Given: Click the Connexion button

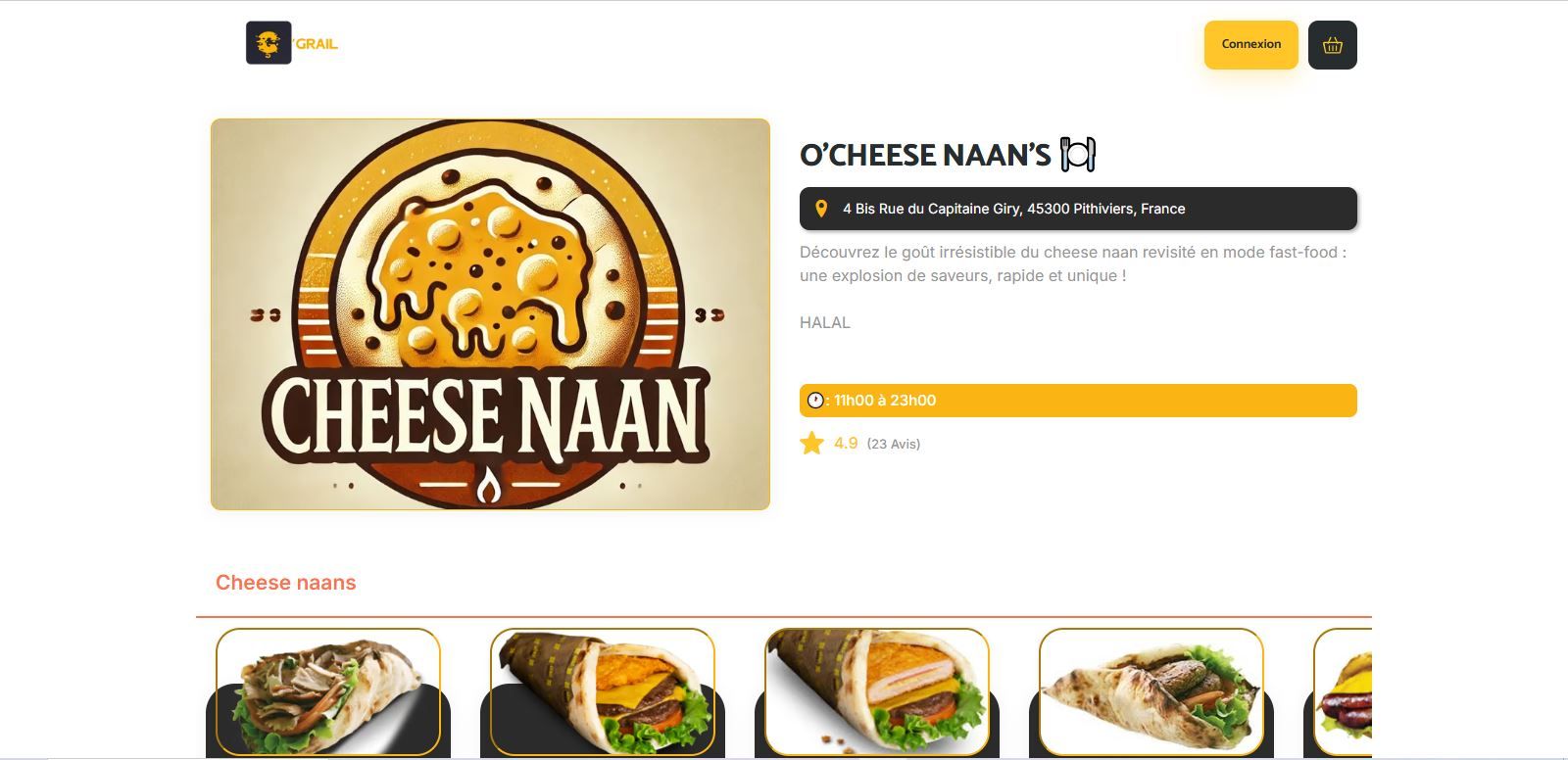Looking at the screenshot, I should 1251,45.
